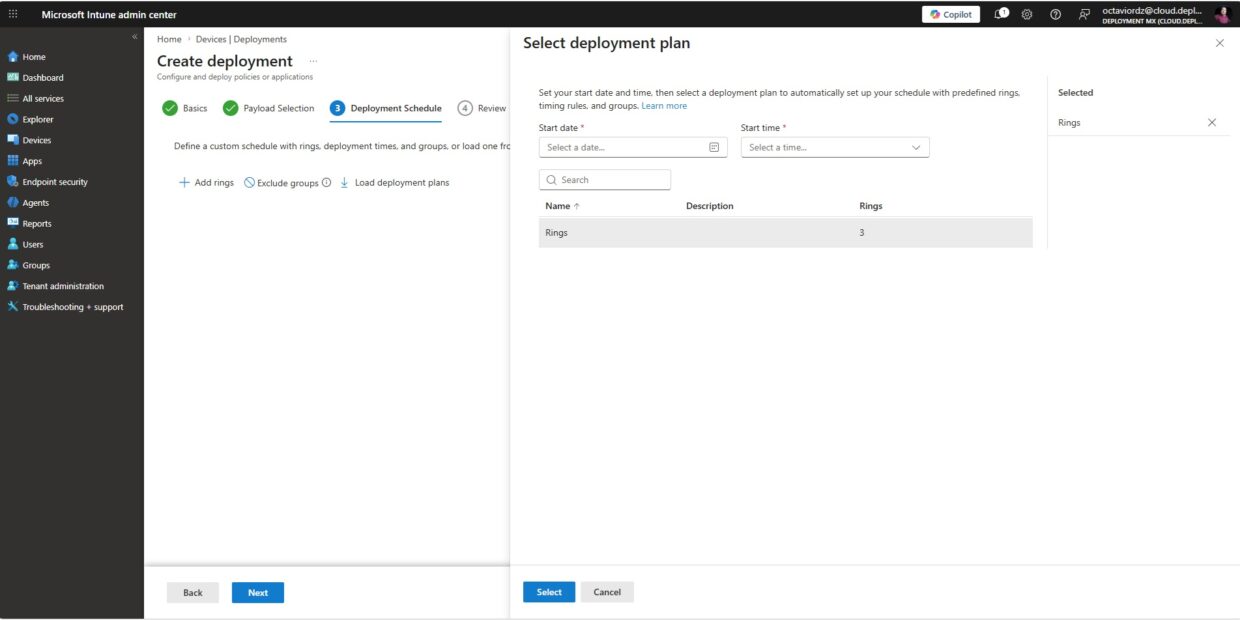Close the Select deployment plan panel
This screenshot has height=620, width=1240.
click(1219, 43)
